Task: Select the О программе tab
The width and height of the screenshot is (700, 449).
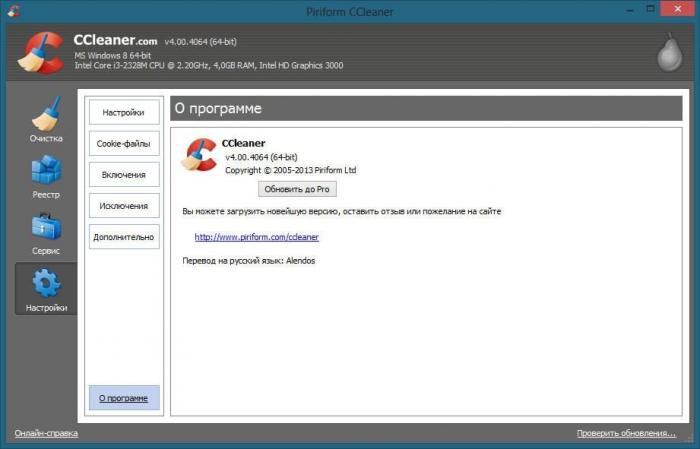Action: pyautogui.click(x=124, y=397)
